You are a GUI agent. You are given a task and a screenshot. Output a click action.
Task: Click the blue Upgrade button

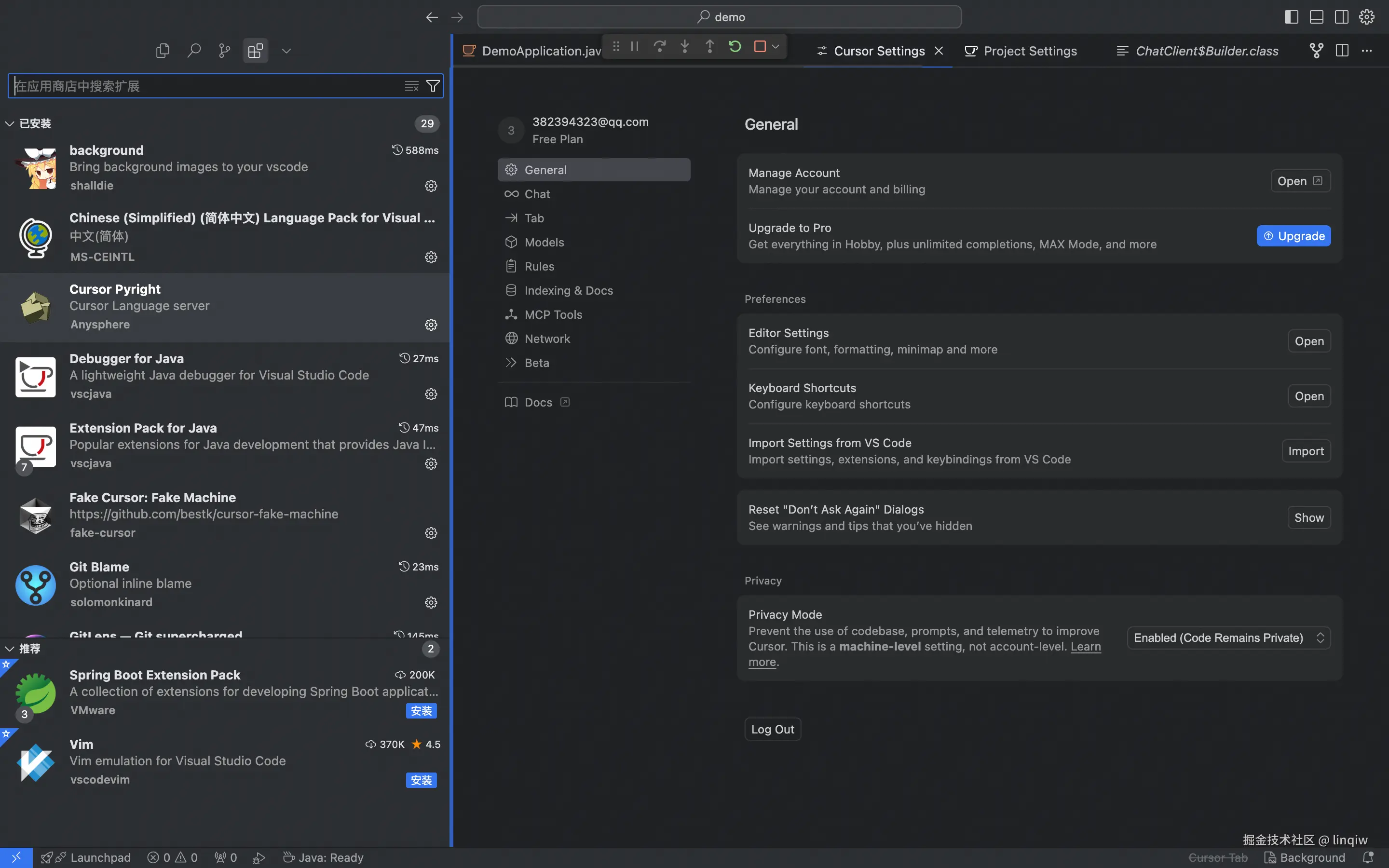point(1293,236)
